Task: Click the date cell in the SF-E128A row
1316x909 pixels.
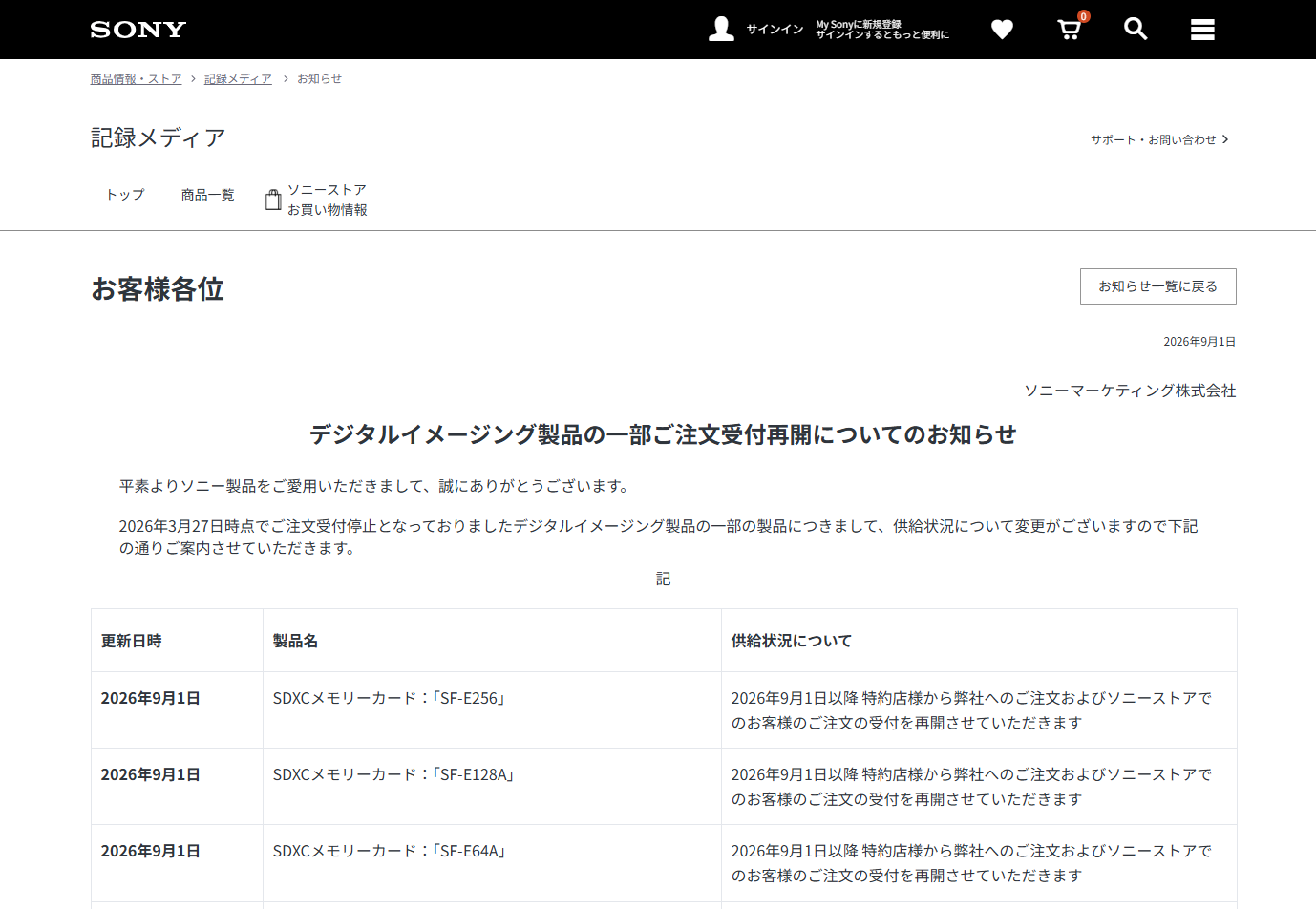Action: (177, 787)
